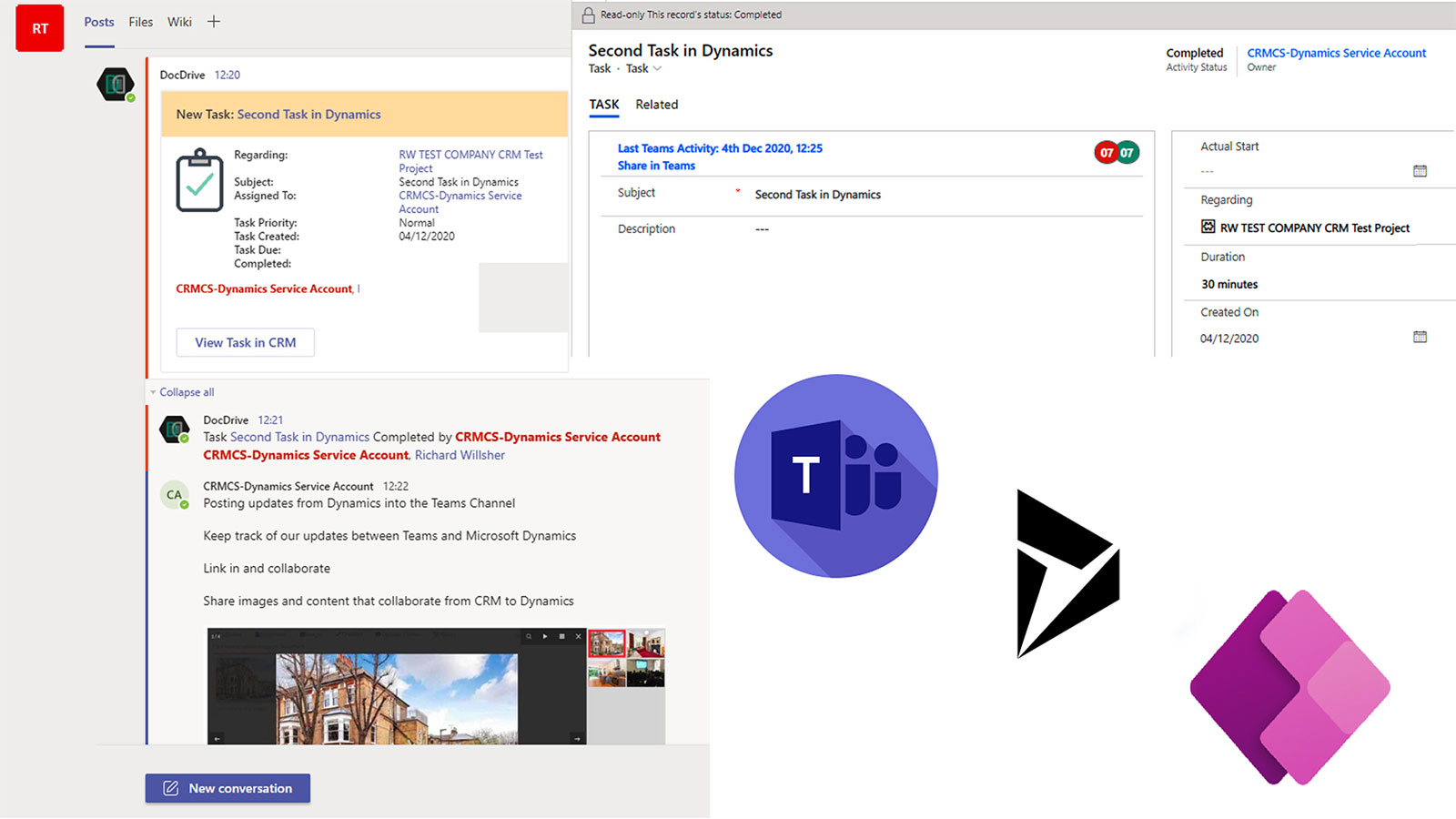Open Actual Start calendar picker
1456x819 pixels.
1420,171
